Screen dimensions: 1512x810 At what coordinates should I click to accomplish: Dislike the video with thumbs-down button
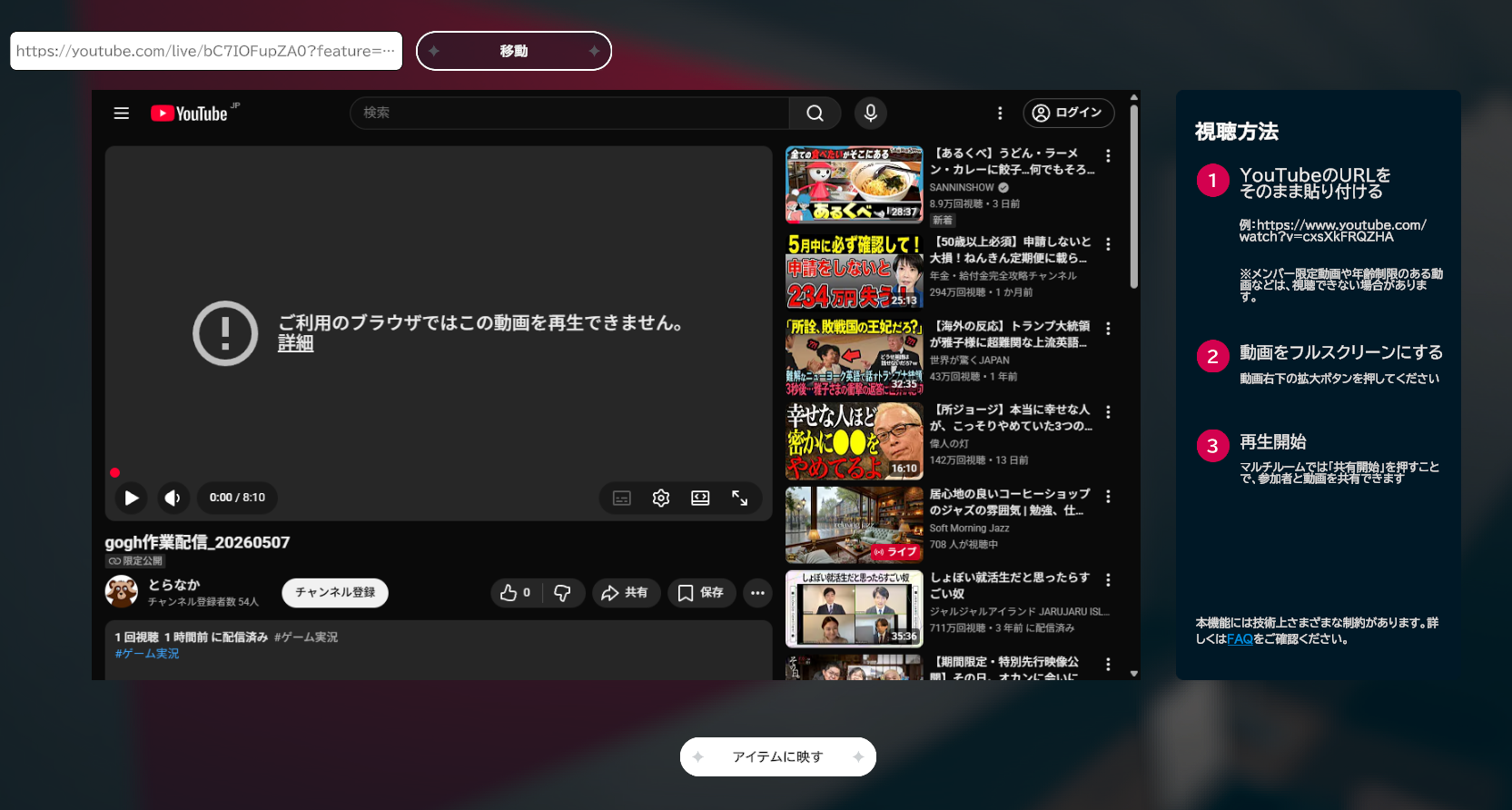(563, 593)
